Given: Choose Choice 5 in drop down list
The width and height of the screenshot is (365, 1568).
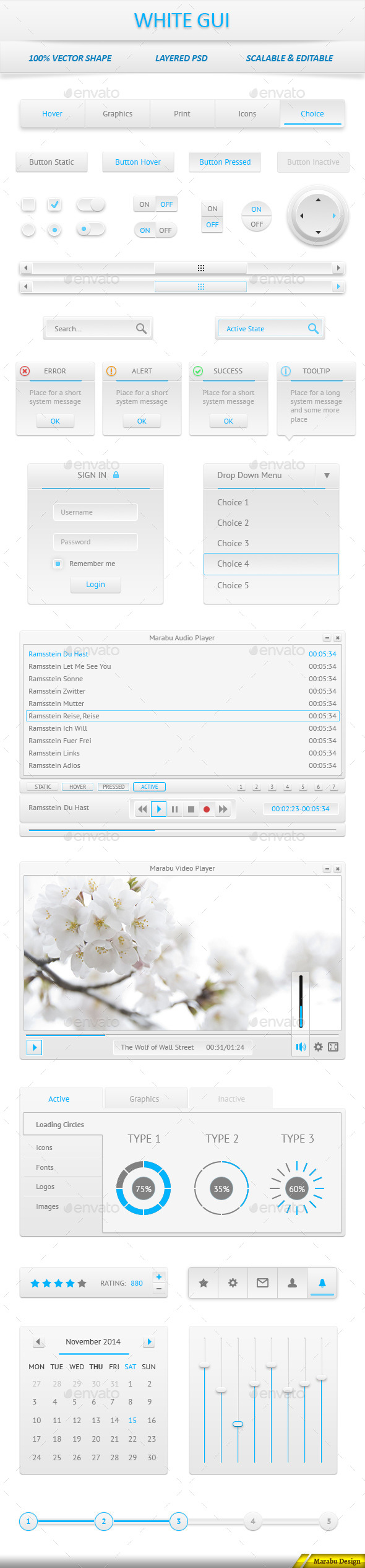Looking at the screenshot, I should [271, 585].
